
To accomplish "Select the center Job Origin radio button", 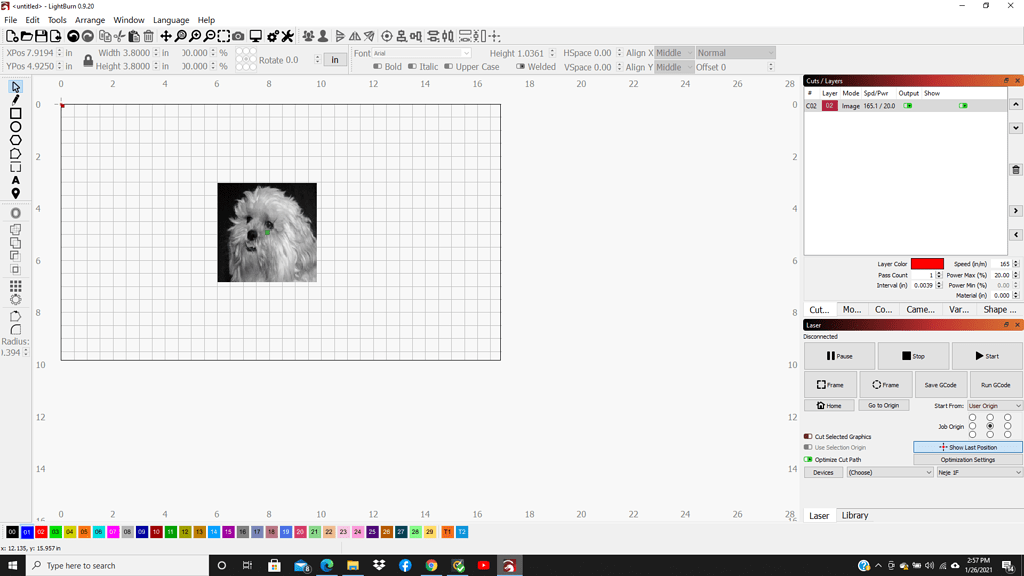I will click(x=990, y=426).
